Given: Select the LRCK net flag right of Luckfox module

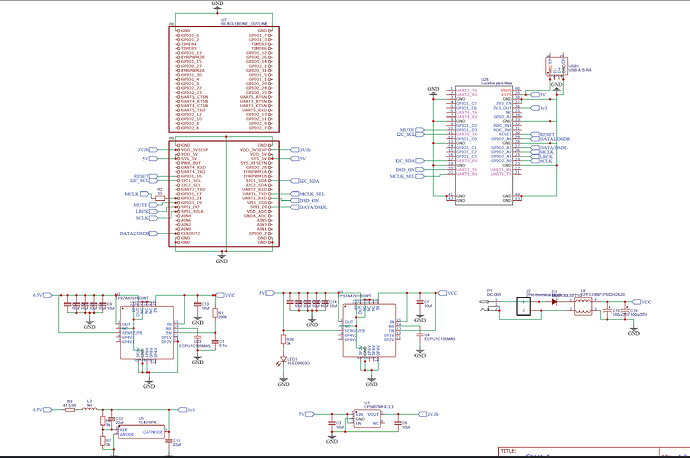Looking at the screenshot, I should click(535, 156).
